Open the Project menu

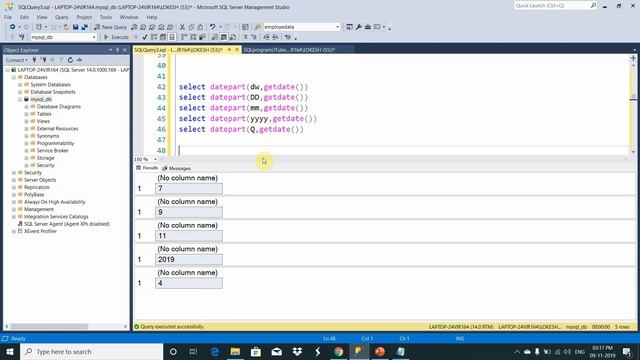[x=84, y=17]
